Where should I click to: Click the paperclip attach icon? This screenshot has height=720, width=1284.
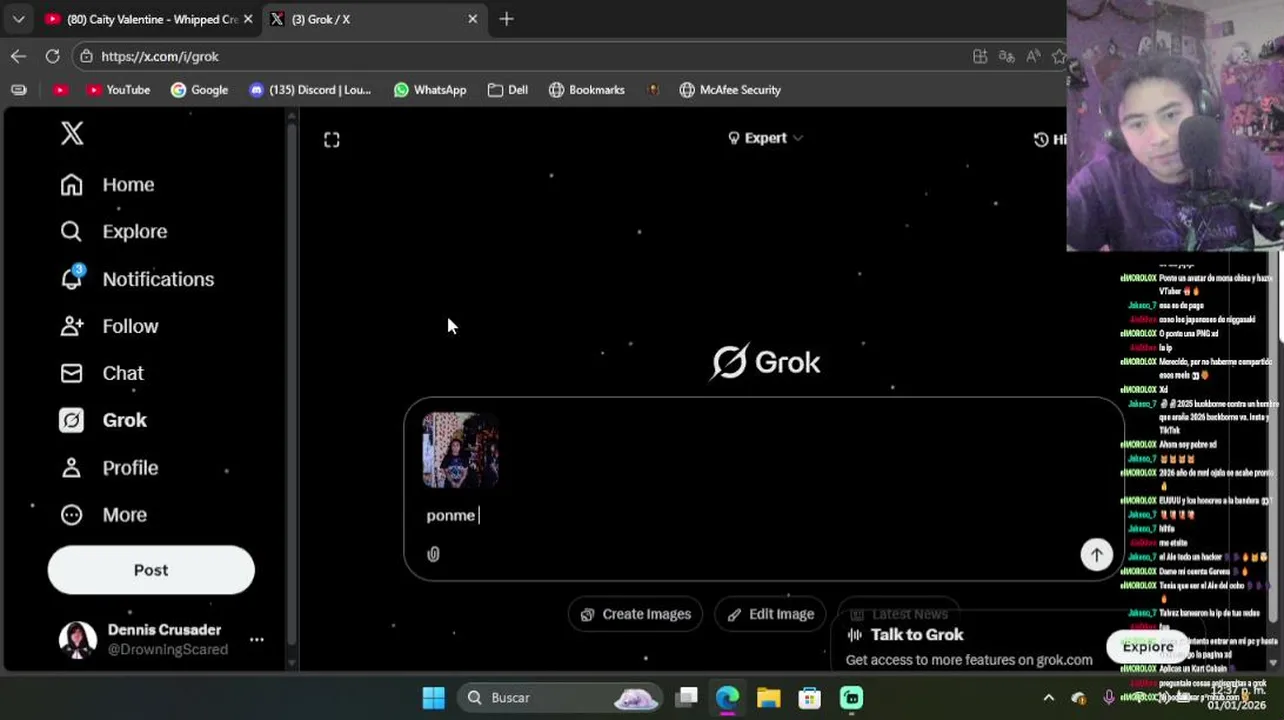433,554
